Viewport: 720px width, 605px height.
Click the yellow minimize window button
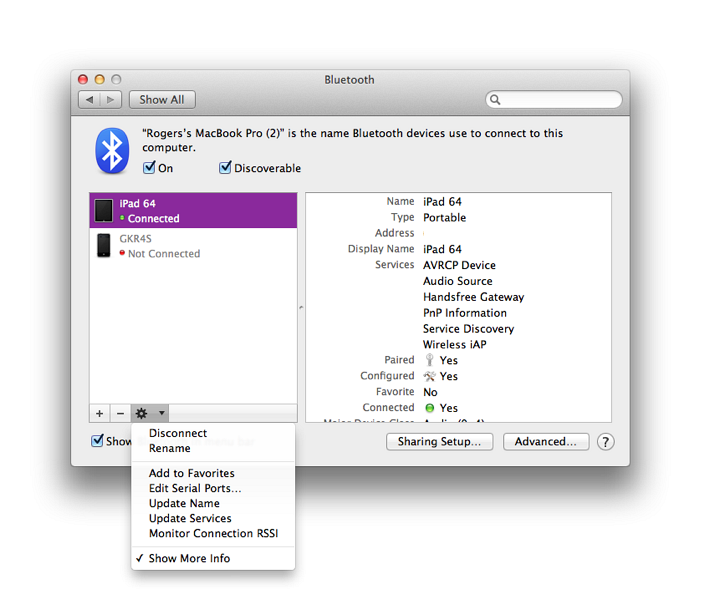click(100, 79)
